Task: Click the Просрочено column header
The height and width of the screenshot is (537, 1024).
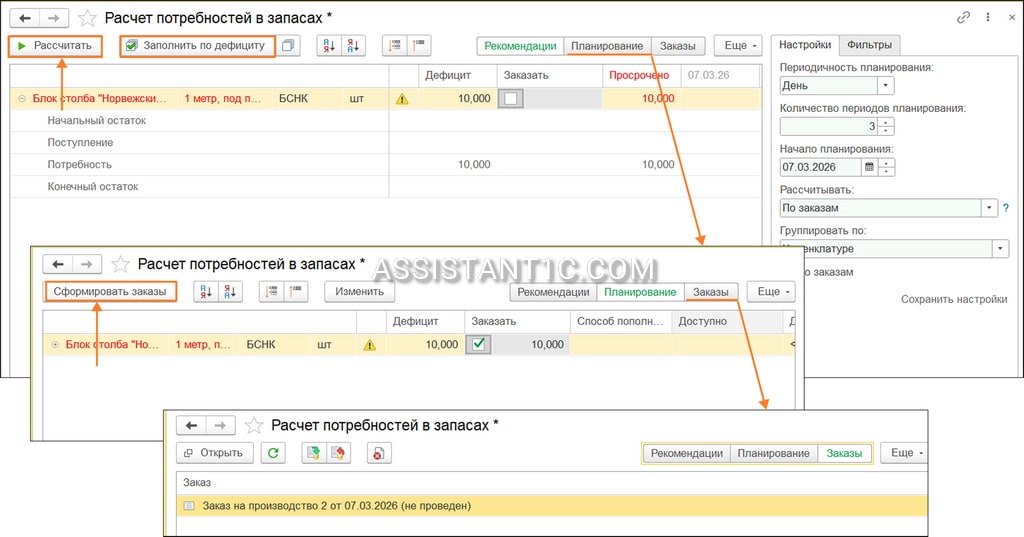Action: tap(639, 75)
